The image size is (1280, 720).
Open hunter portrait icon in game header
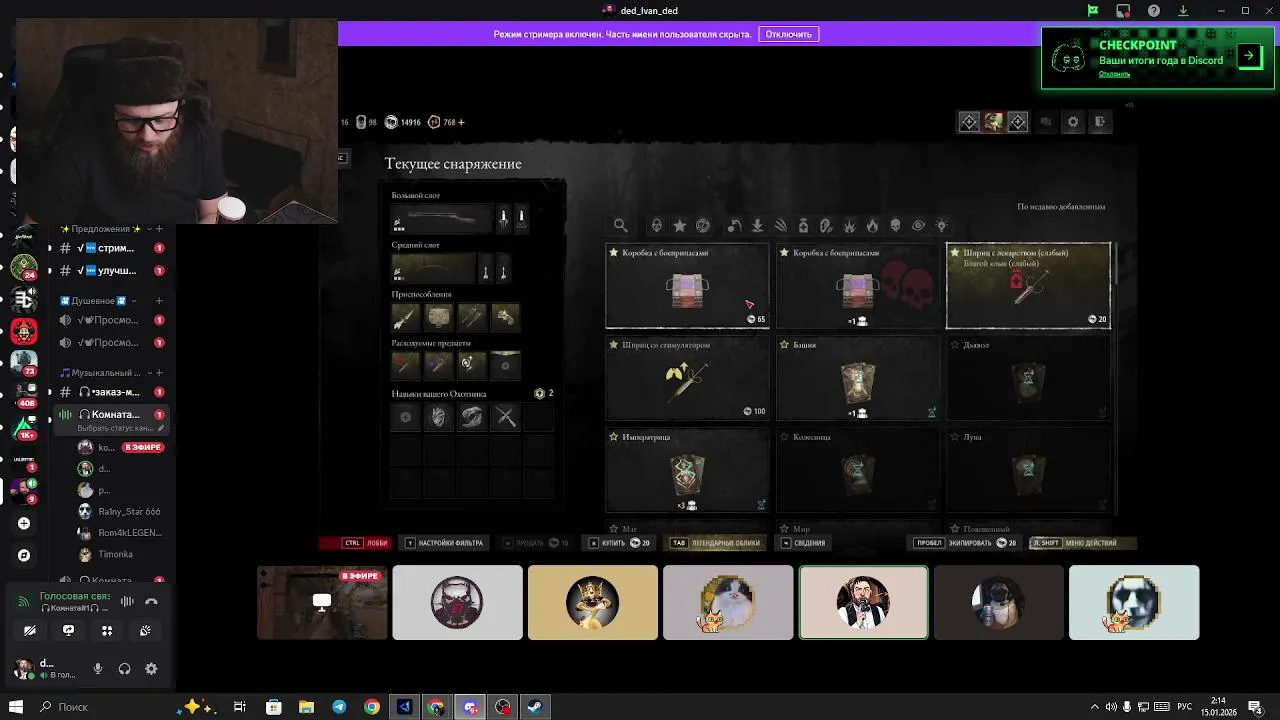(x=993, y=122)
